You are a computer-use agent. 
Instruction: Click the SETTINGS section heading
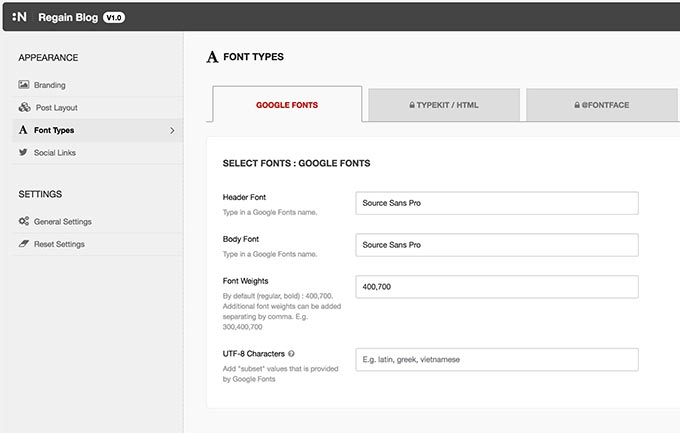click(40, 194)
